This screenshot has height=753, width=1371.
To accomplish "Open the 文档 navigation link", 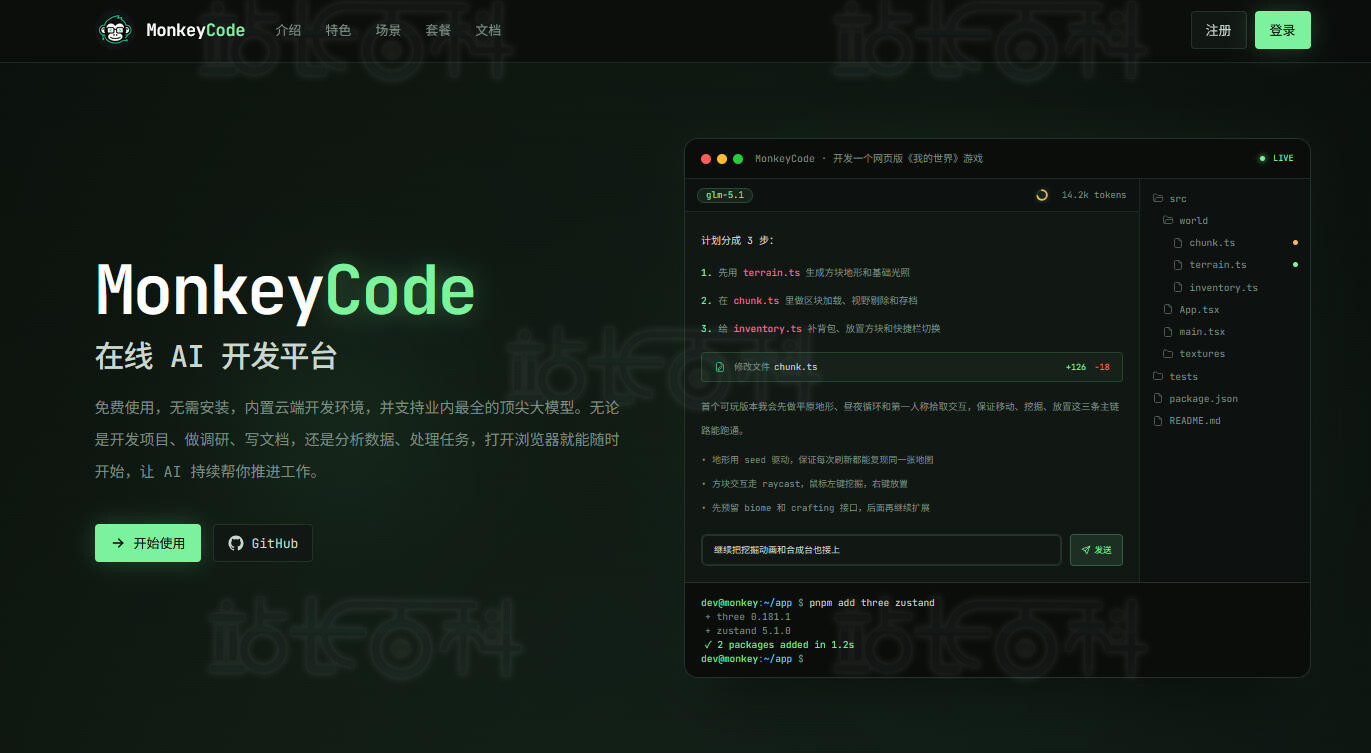I will pos(488,30).
